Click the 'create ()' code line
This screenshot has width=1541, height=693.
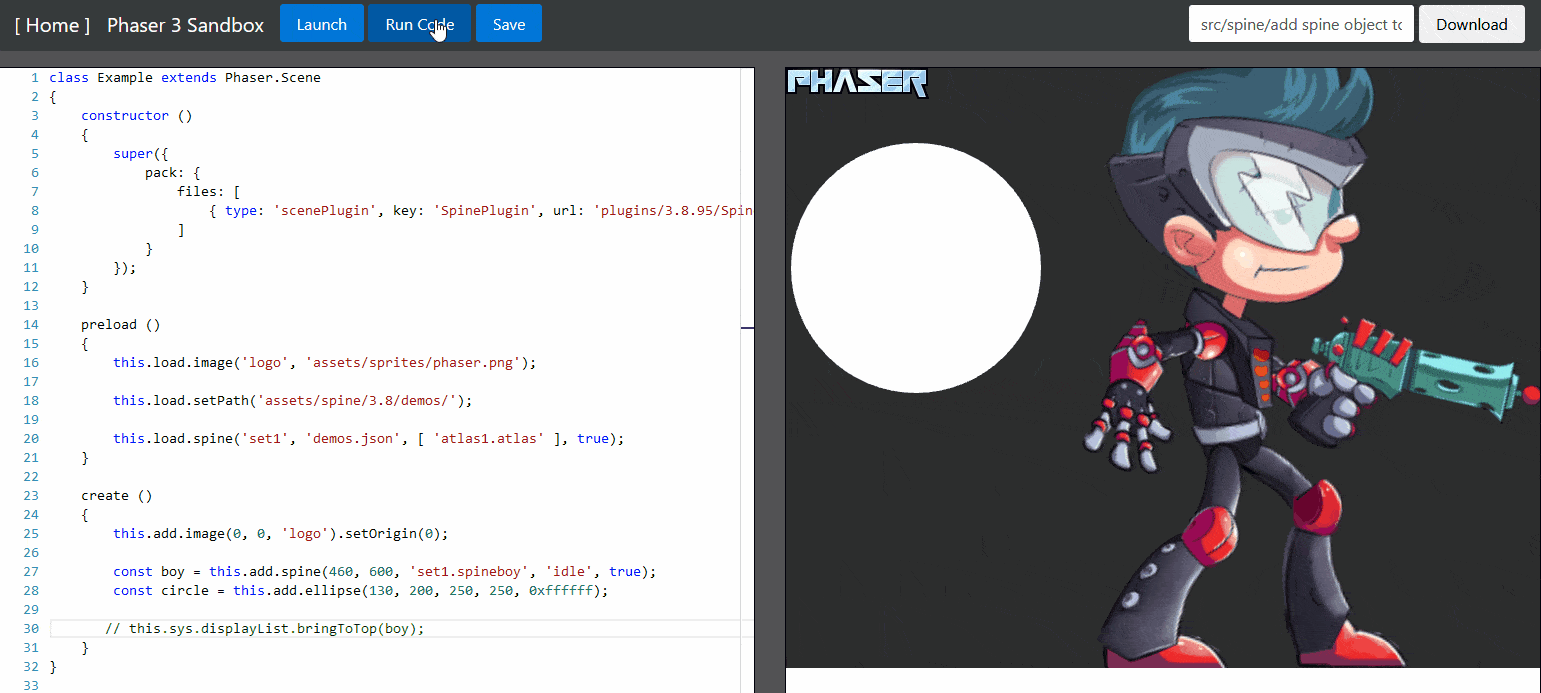117,495
